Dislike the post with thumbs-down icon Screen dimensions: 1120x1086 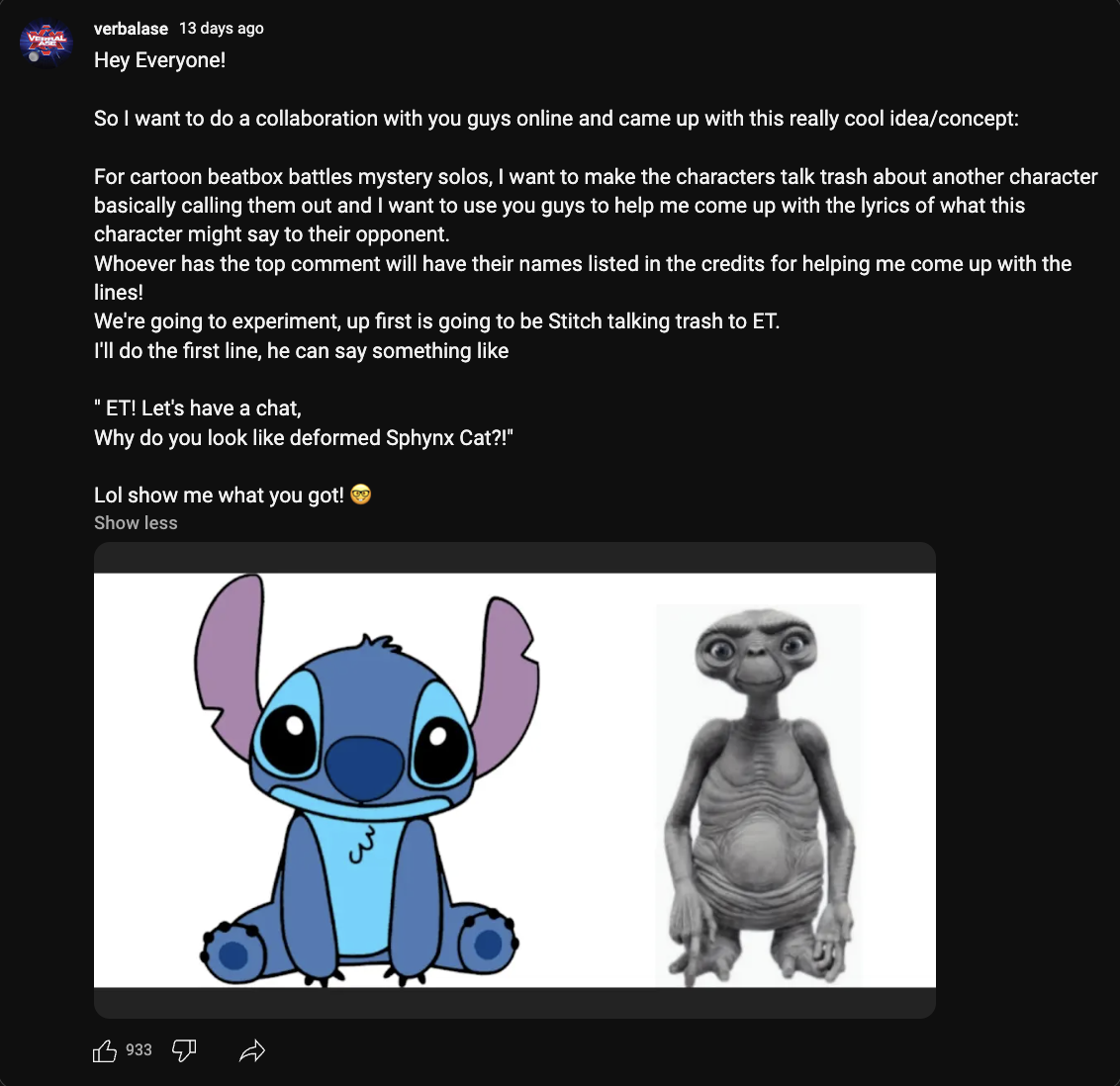pos(184,1050)
